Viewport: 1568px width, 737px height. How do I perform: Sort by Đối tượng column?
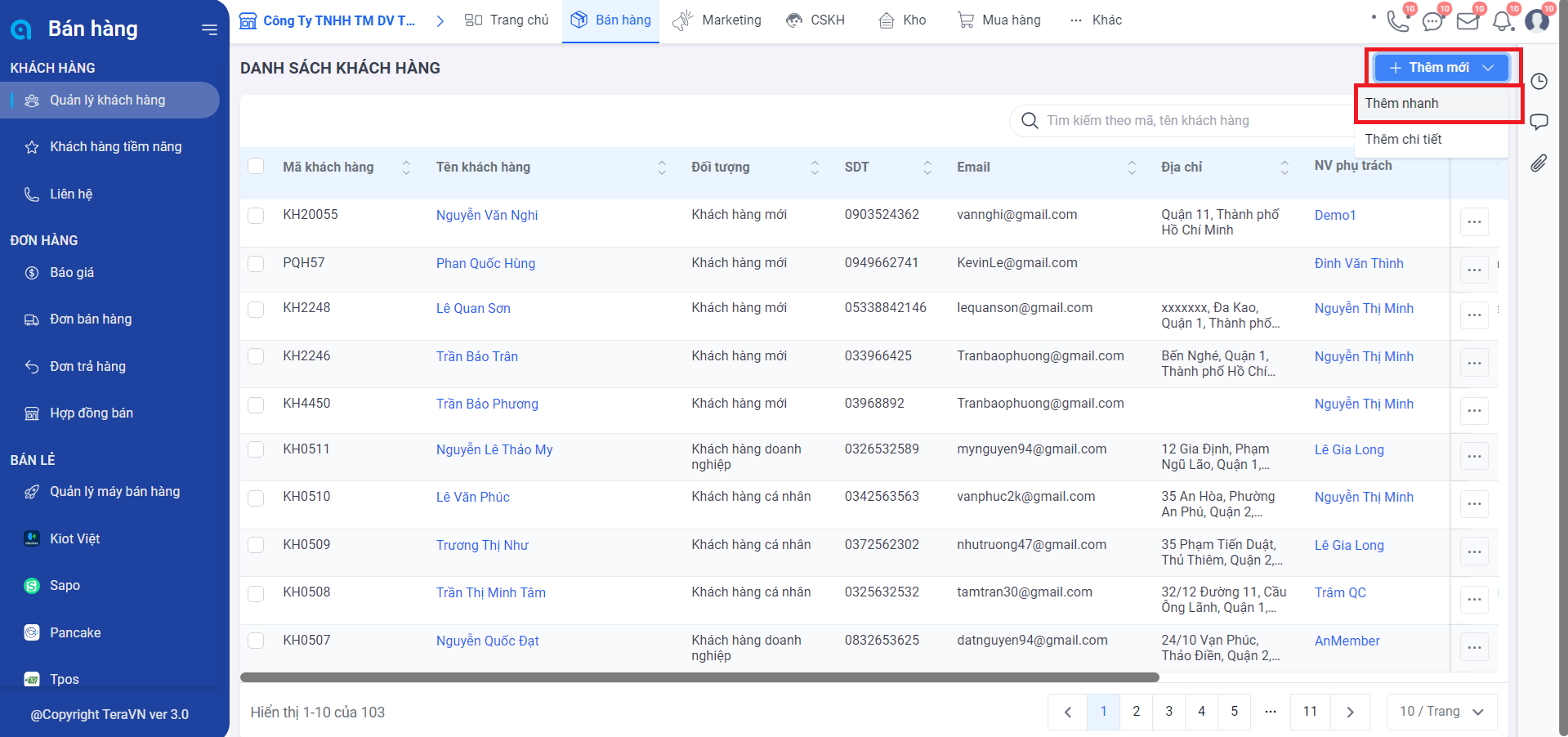[x=815, y=167]
